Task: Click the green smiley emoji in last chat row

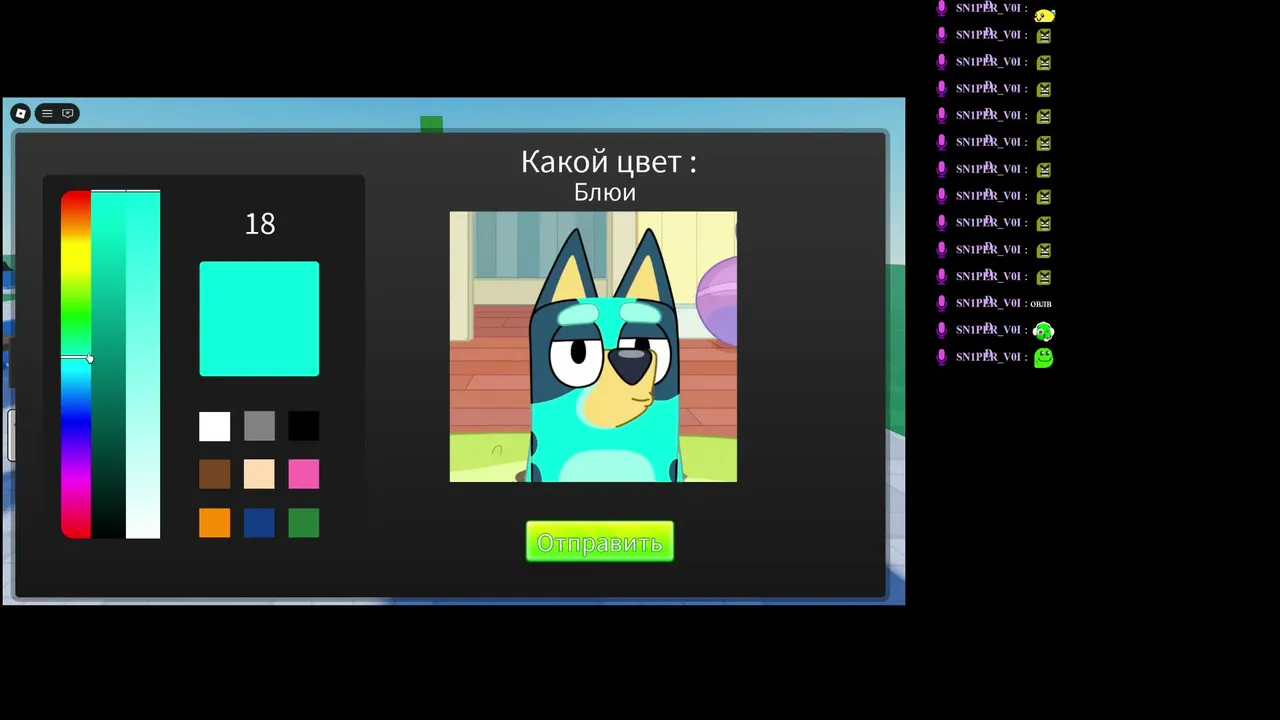Action: pyautogui.click(x=1043, y=357)
